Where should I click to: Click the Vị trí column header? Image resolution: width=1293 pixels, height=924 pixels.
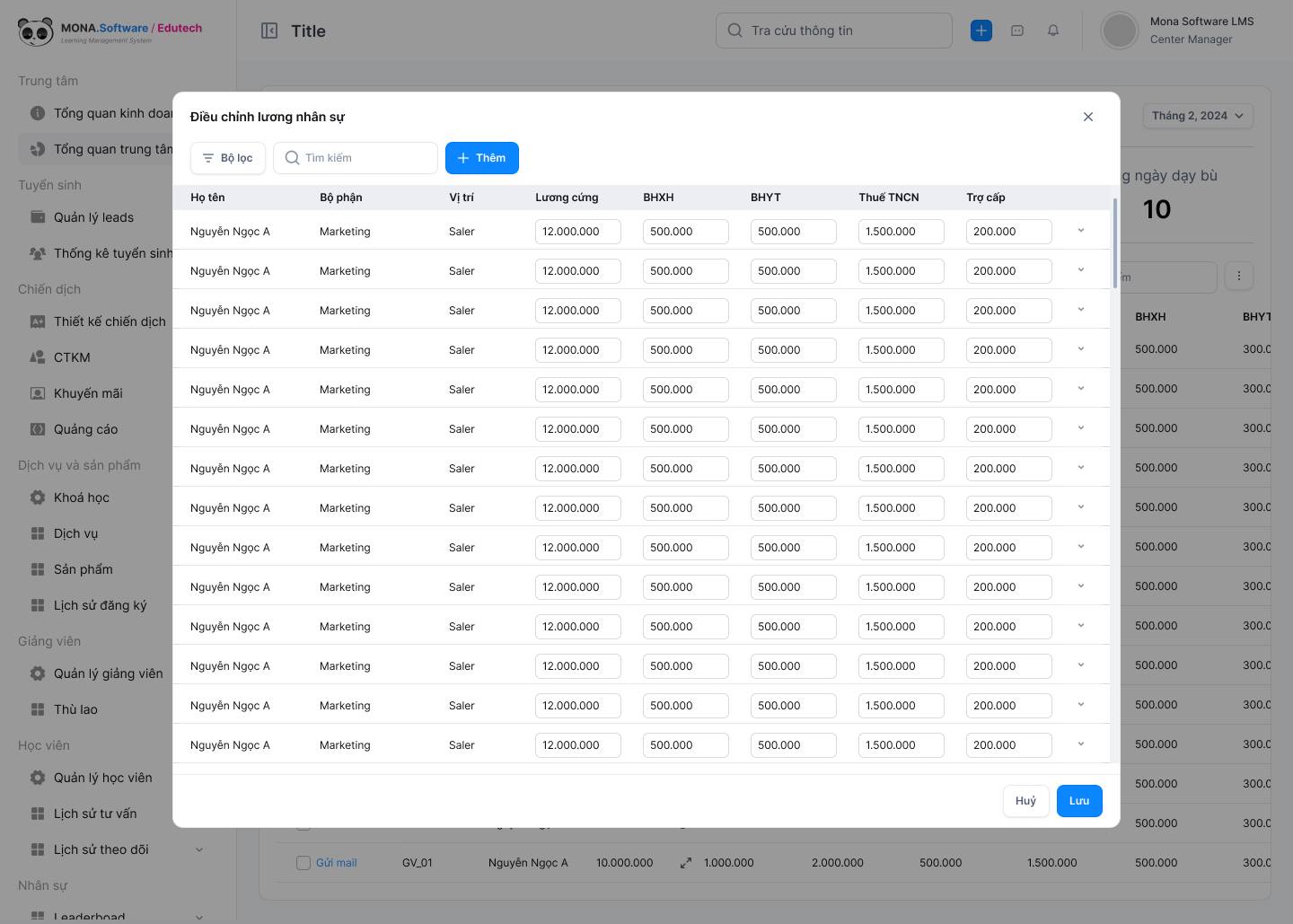pyautogui.click(x=462, y=198)
